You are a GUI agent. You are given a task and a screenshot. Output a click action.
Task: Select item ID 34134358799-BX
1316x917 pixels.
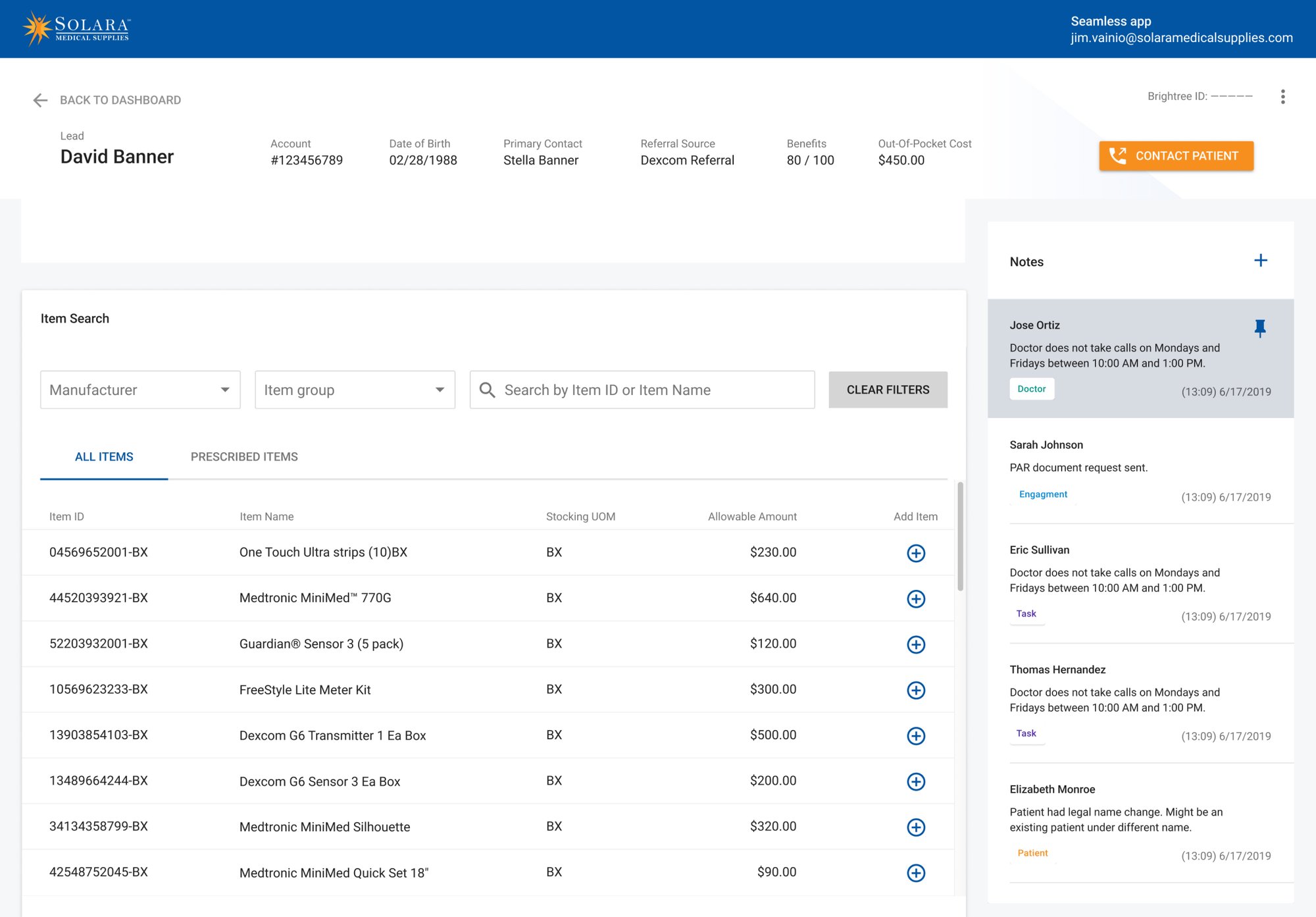99,827
